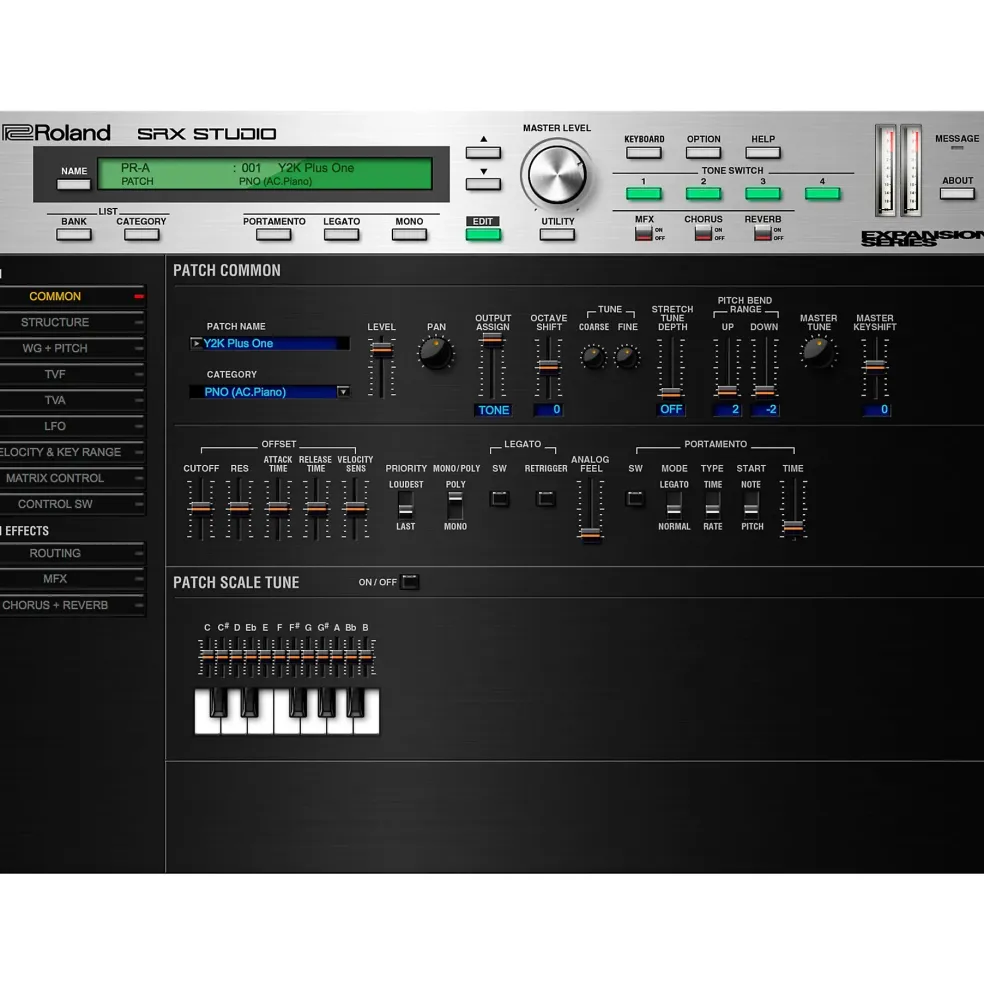Open the MFX effects tab in sidebar
Screen dimensions: 984x985
tap(72, 579)
